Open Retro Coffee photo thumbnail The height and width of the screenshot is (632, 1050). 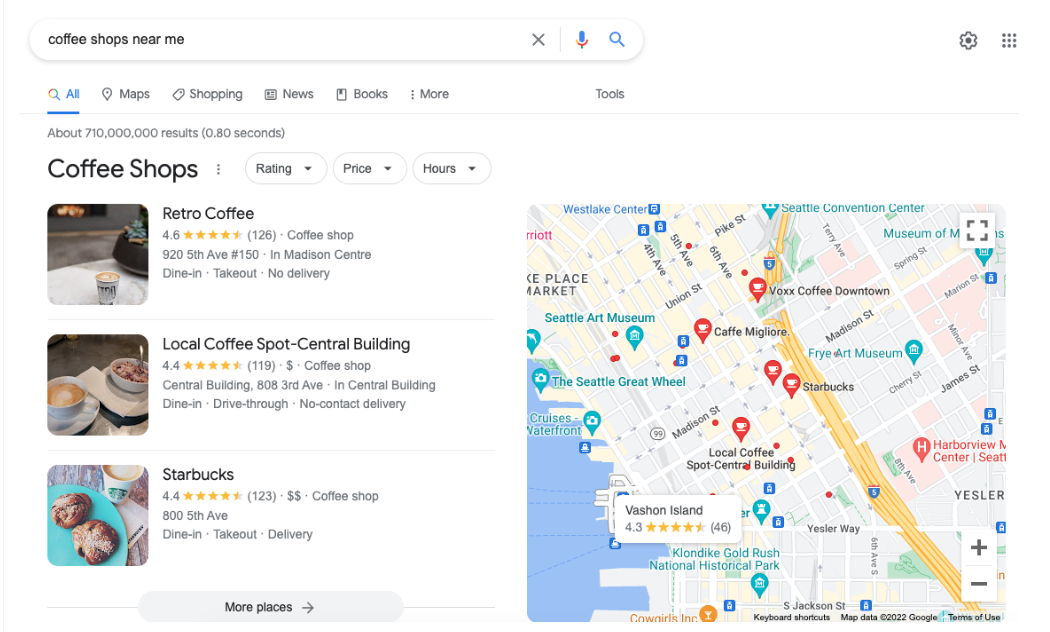tap(98, 254)
